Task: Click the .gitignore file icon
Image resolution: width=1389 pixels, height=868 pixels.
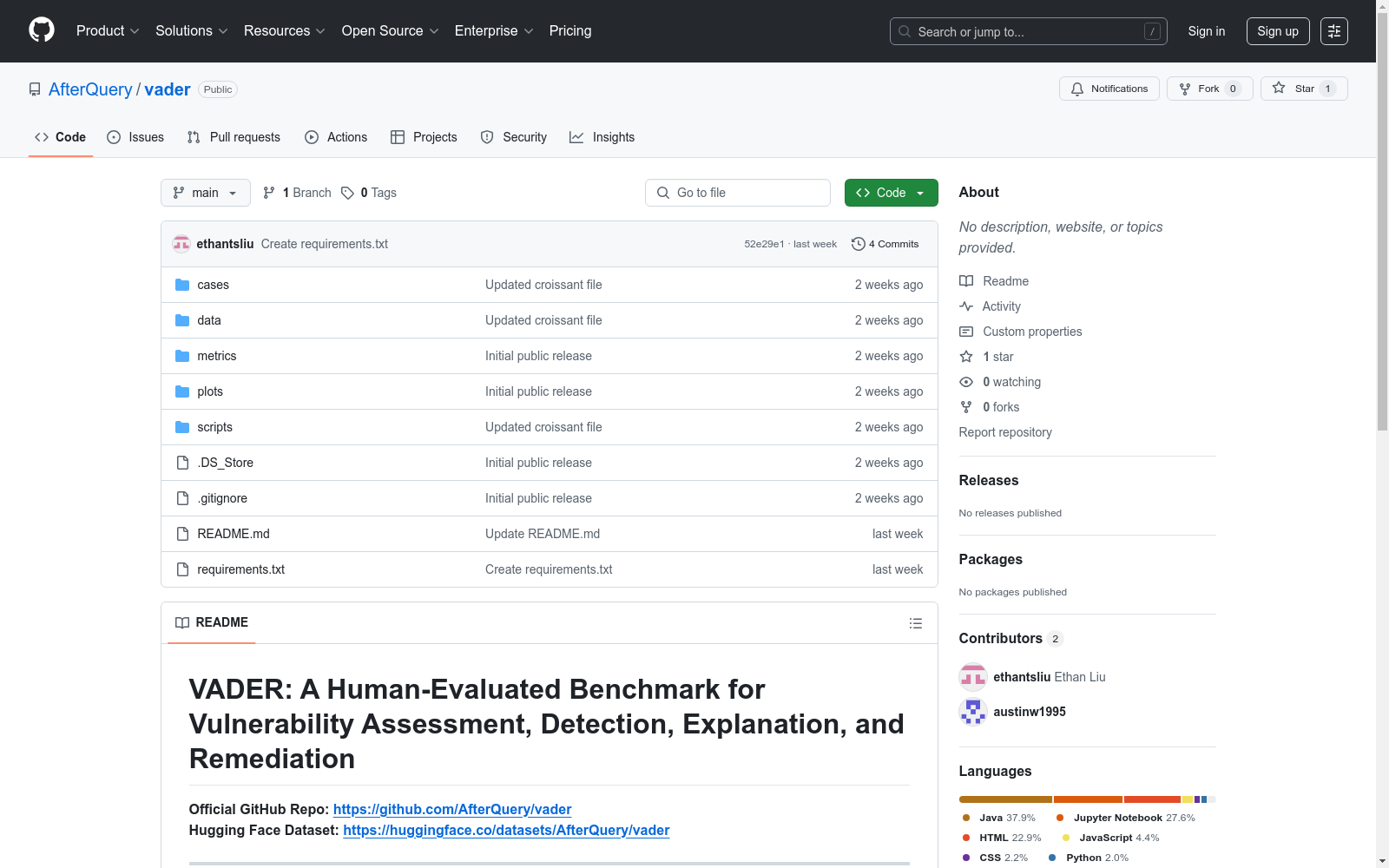Action: click(x=182, y=498)
